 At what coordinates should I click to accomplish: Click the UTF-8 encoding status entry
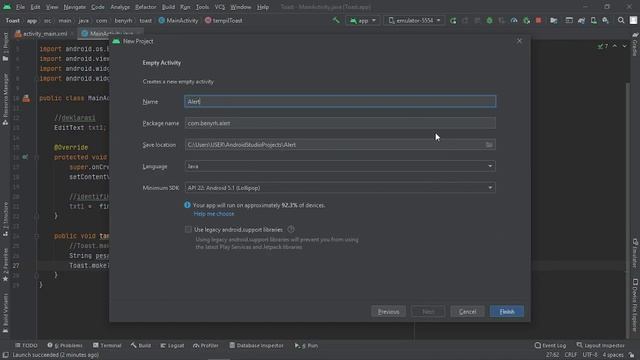589,355
